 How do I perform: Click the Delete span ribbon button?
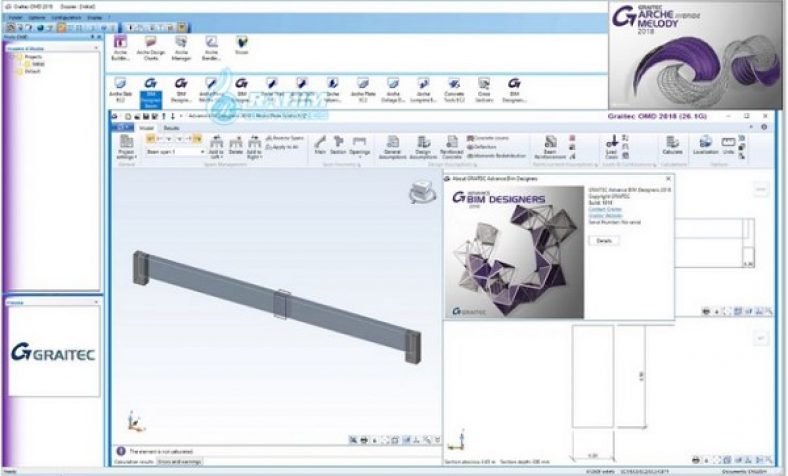point(236,146)
